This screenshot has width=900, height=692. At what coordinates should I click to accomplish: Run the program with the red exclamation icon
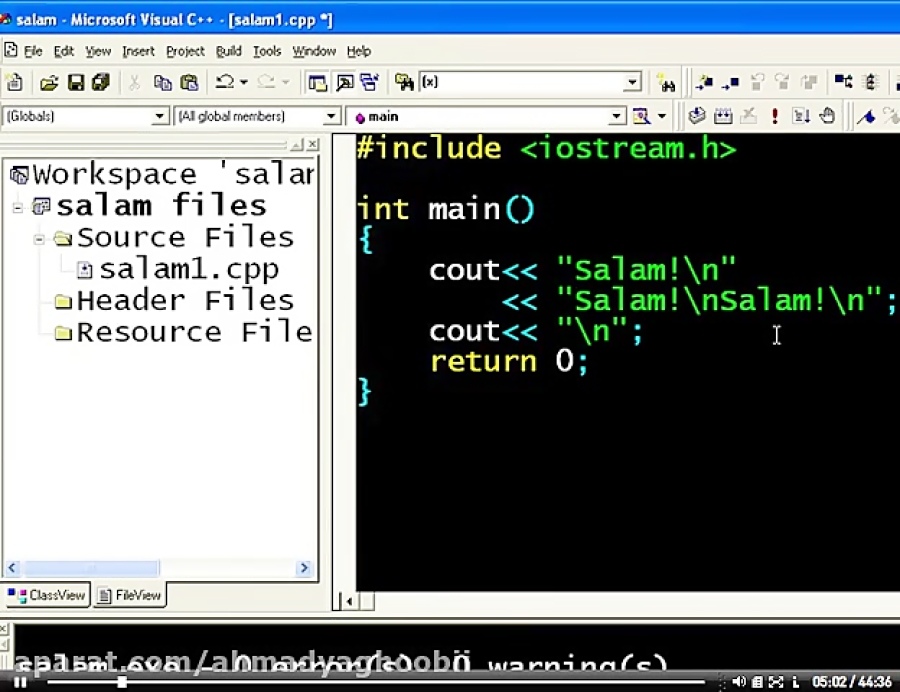click(774, 116)
